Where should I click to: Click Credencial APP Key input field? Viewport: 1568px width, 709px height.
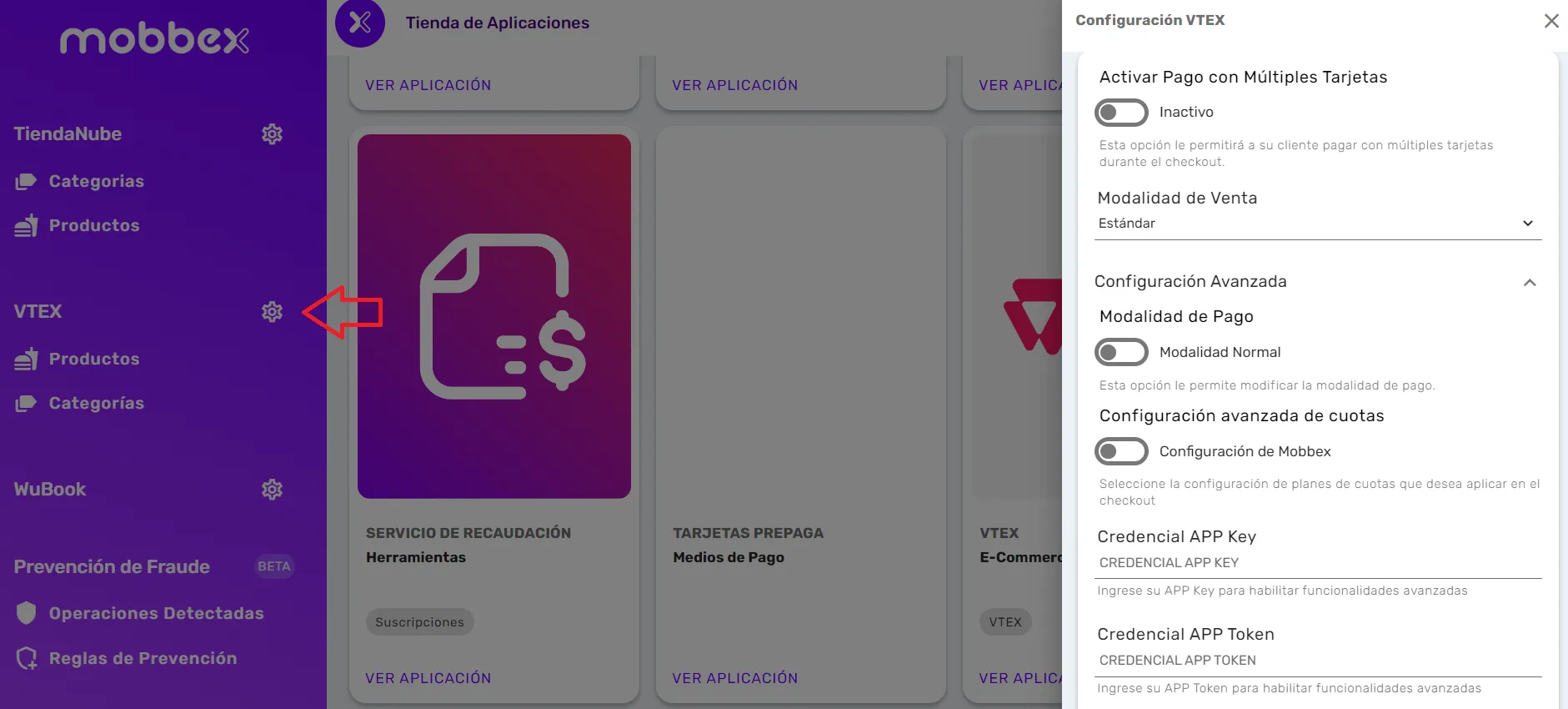tap(1318, 563)
